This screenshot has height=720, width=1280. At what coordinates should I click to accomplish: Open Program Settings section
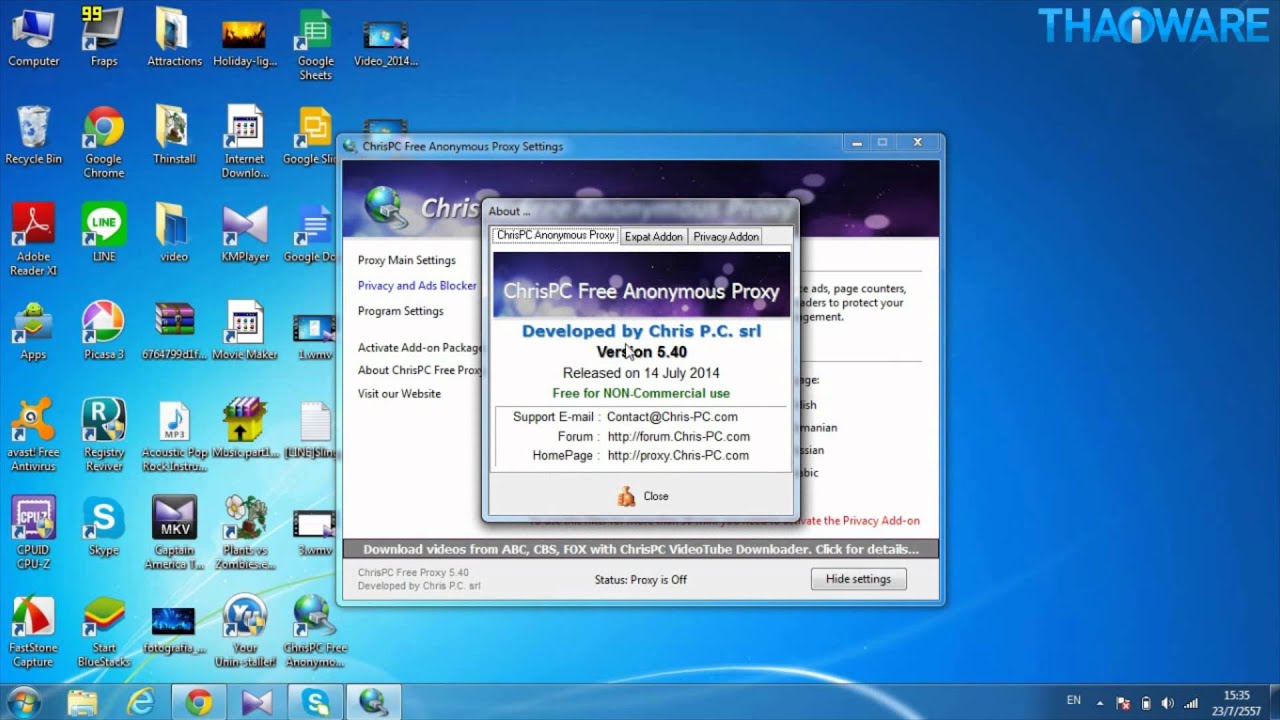pos(401,311)
